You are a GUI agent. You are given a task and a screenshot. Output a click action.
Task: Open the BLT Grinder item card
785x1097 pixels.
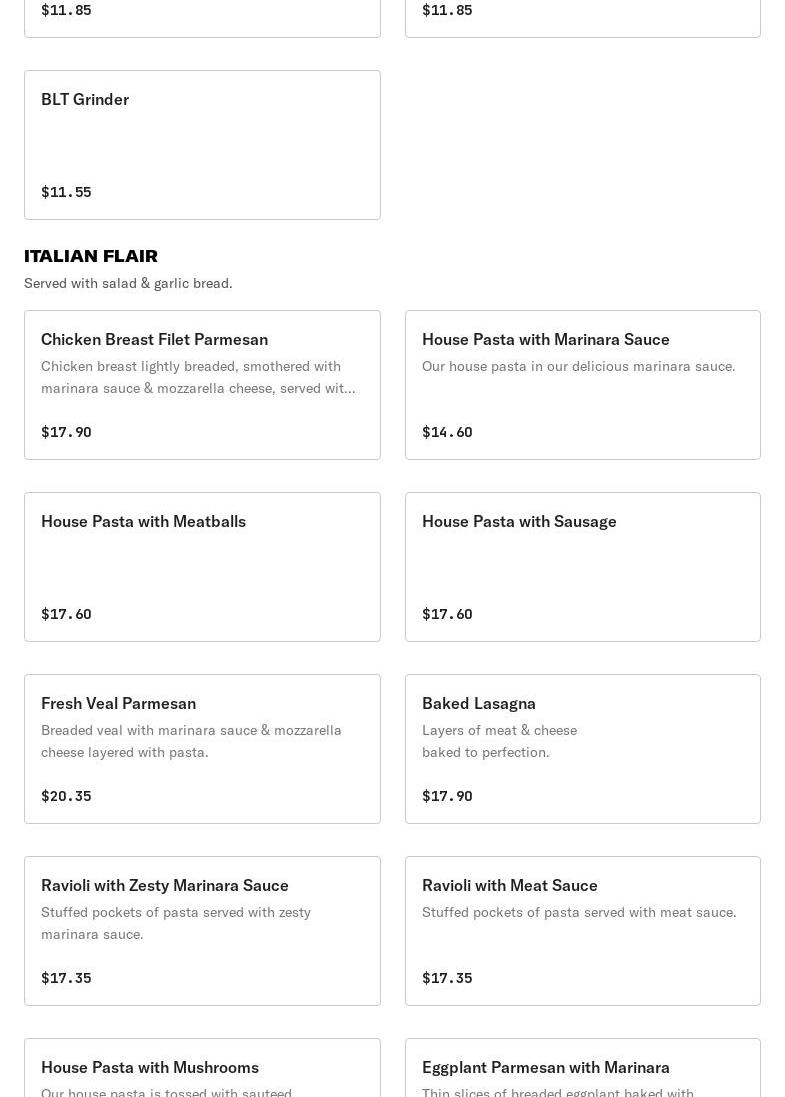(202, 144)
